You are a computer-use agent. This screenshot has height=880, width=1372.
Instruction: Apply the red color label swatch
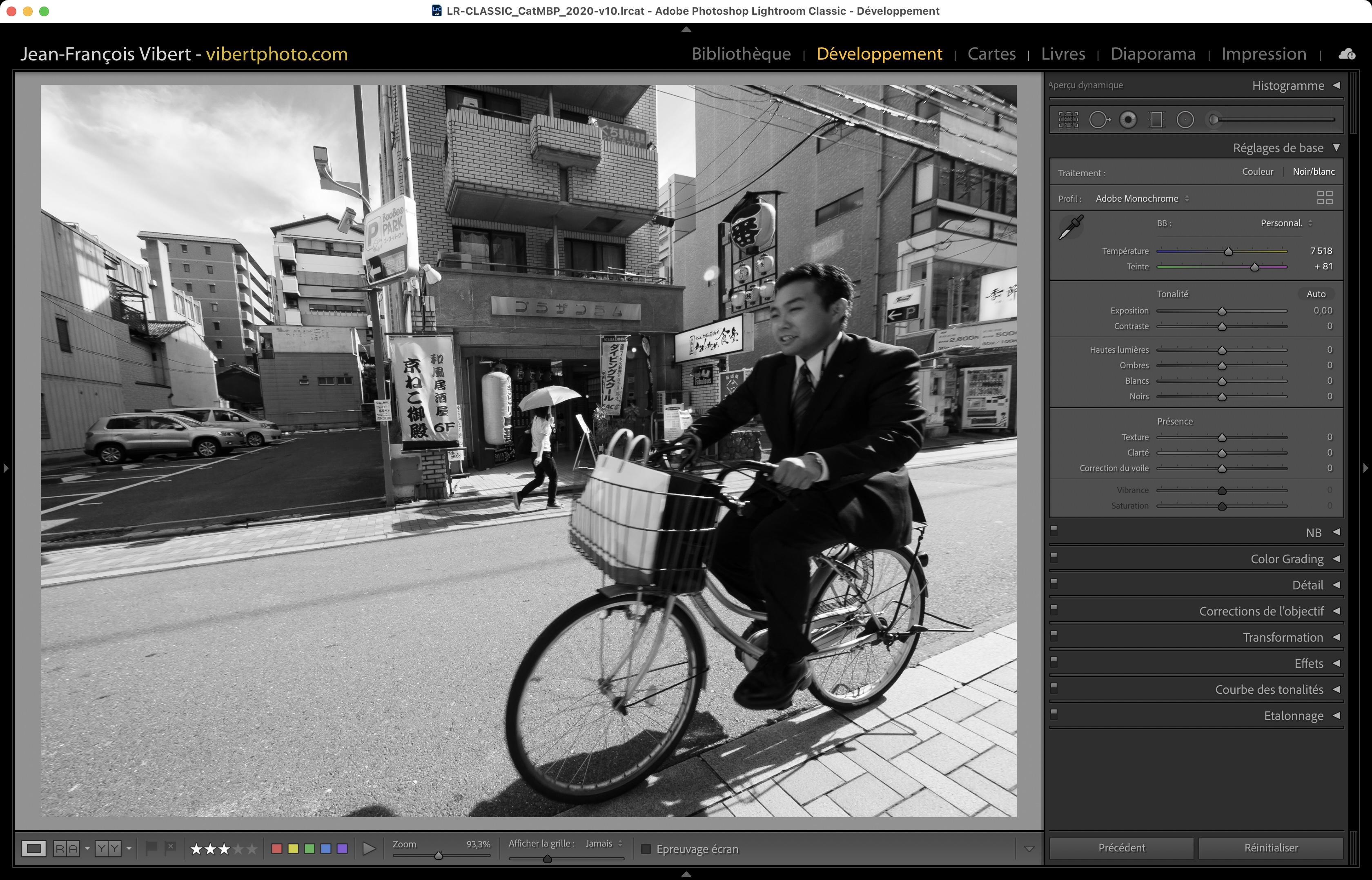(277, 849)
